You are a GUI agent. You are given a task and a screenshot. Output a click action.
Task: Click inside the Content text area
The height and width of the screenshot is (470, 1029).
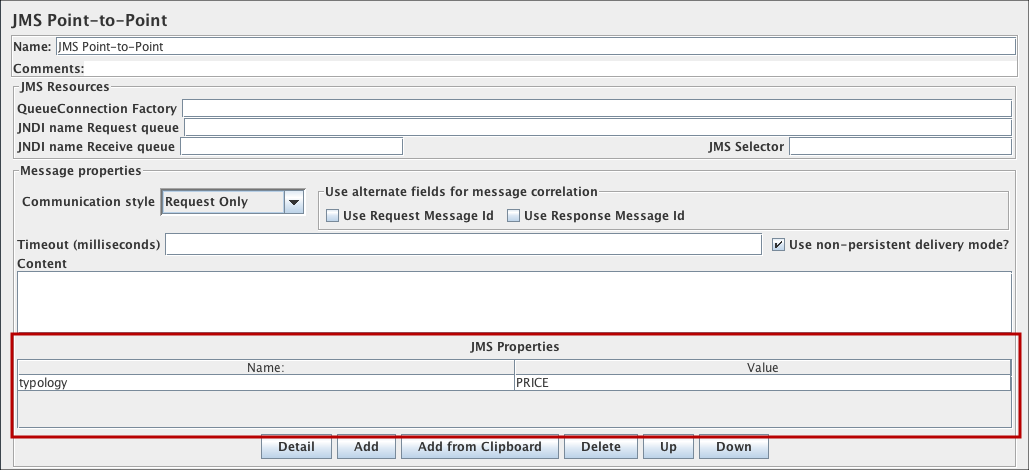(514, 299)
